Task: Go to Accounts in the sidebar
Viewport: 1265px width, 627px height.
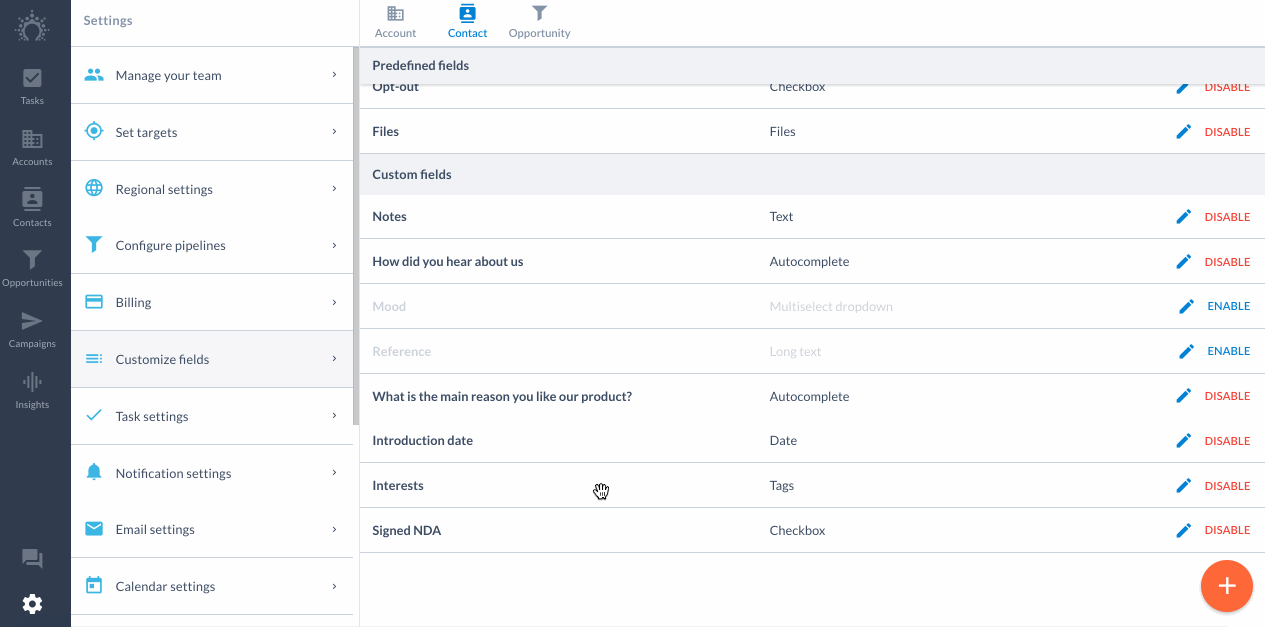Action: coord(32,147)
